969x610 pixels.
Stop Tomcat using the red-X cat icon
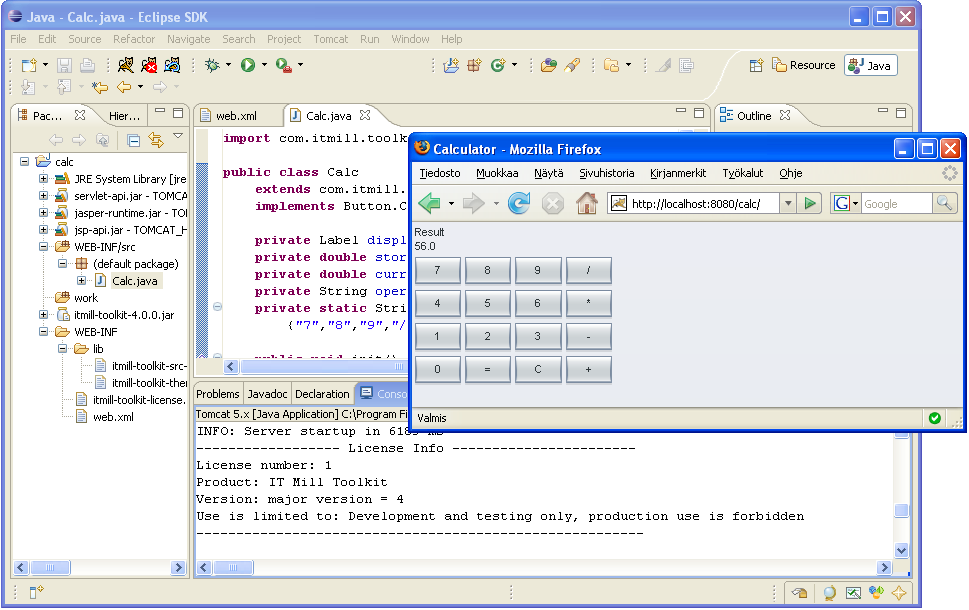pyautogui.click(x=149, y=65)
